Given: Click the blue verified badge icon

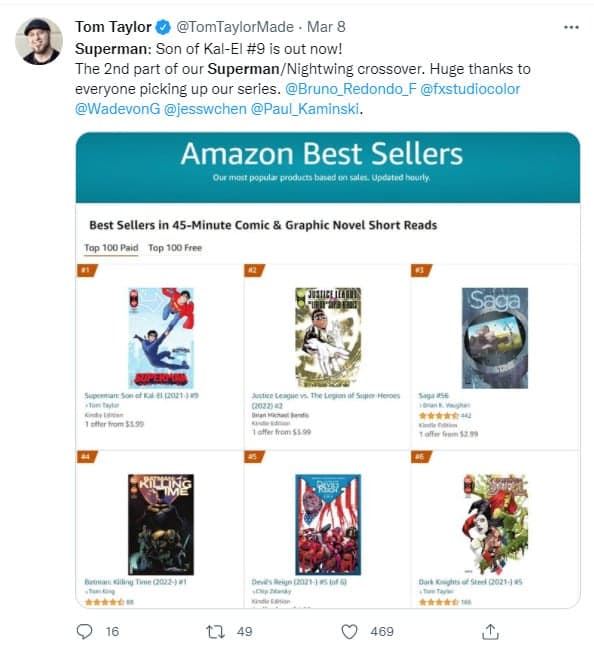Looking at the screenshot, I should [163, 27].
